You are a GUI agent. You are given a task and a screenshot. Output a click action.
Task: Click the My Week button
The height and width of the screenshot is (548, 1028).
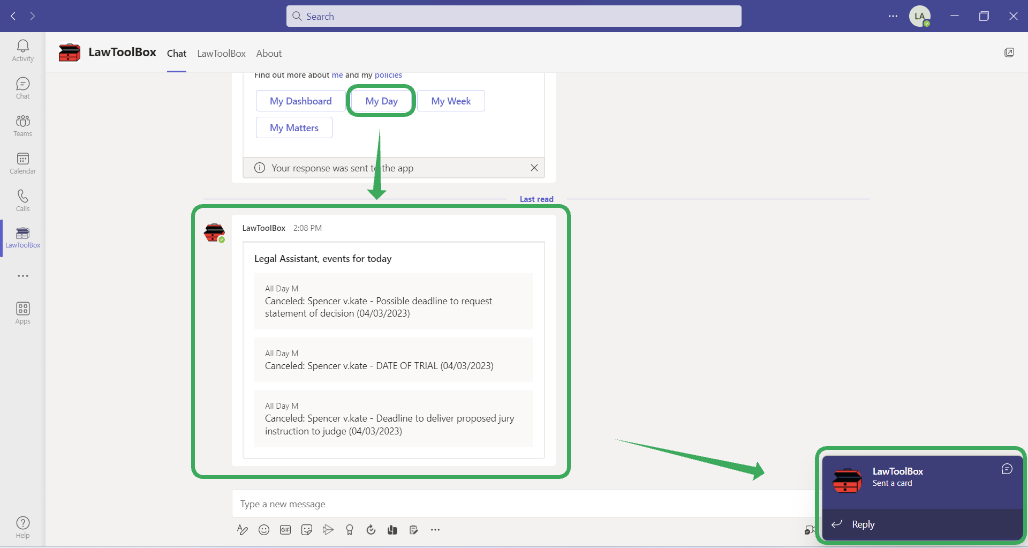coord(451,101)
